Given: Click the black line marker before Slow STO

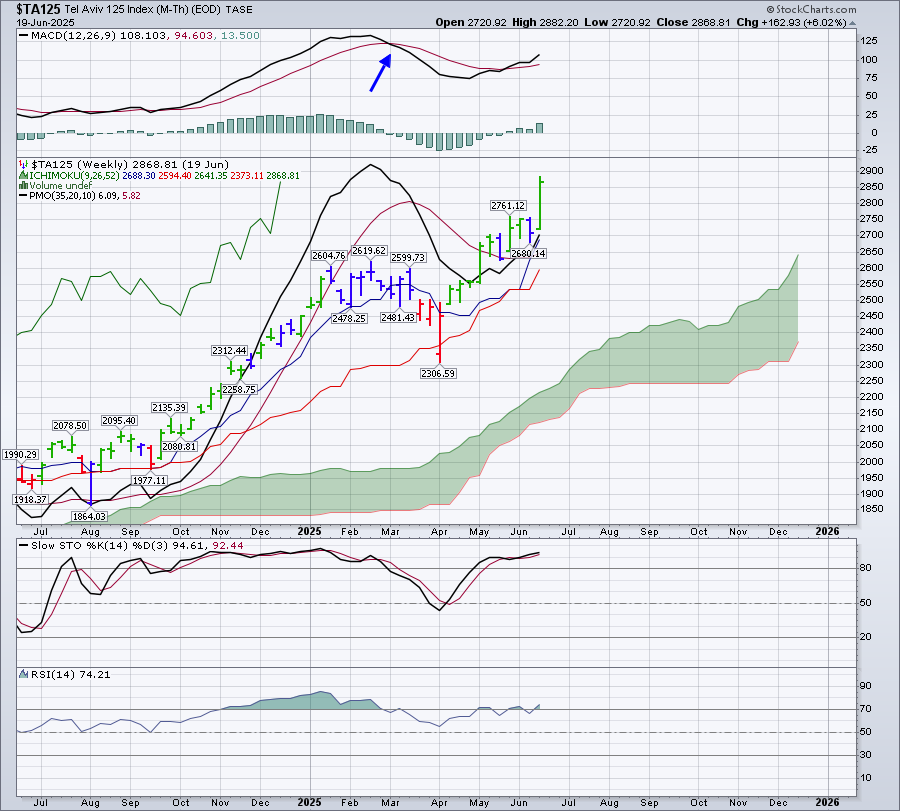Looking at the screenshot, I should pyautogui.click(x=24, y=545).
